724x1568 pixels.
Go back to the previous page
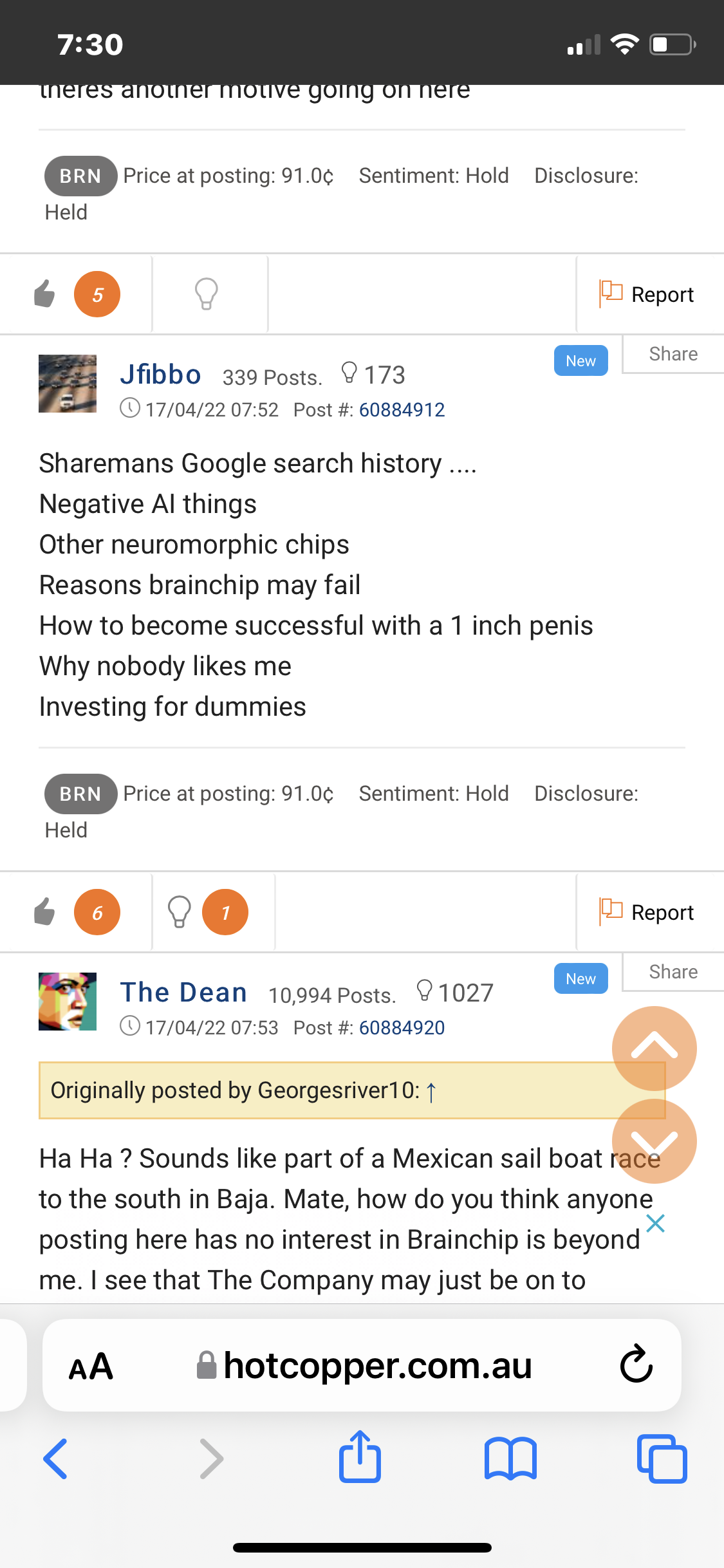click(56, 1458)
